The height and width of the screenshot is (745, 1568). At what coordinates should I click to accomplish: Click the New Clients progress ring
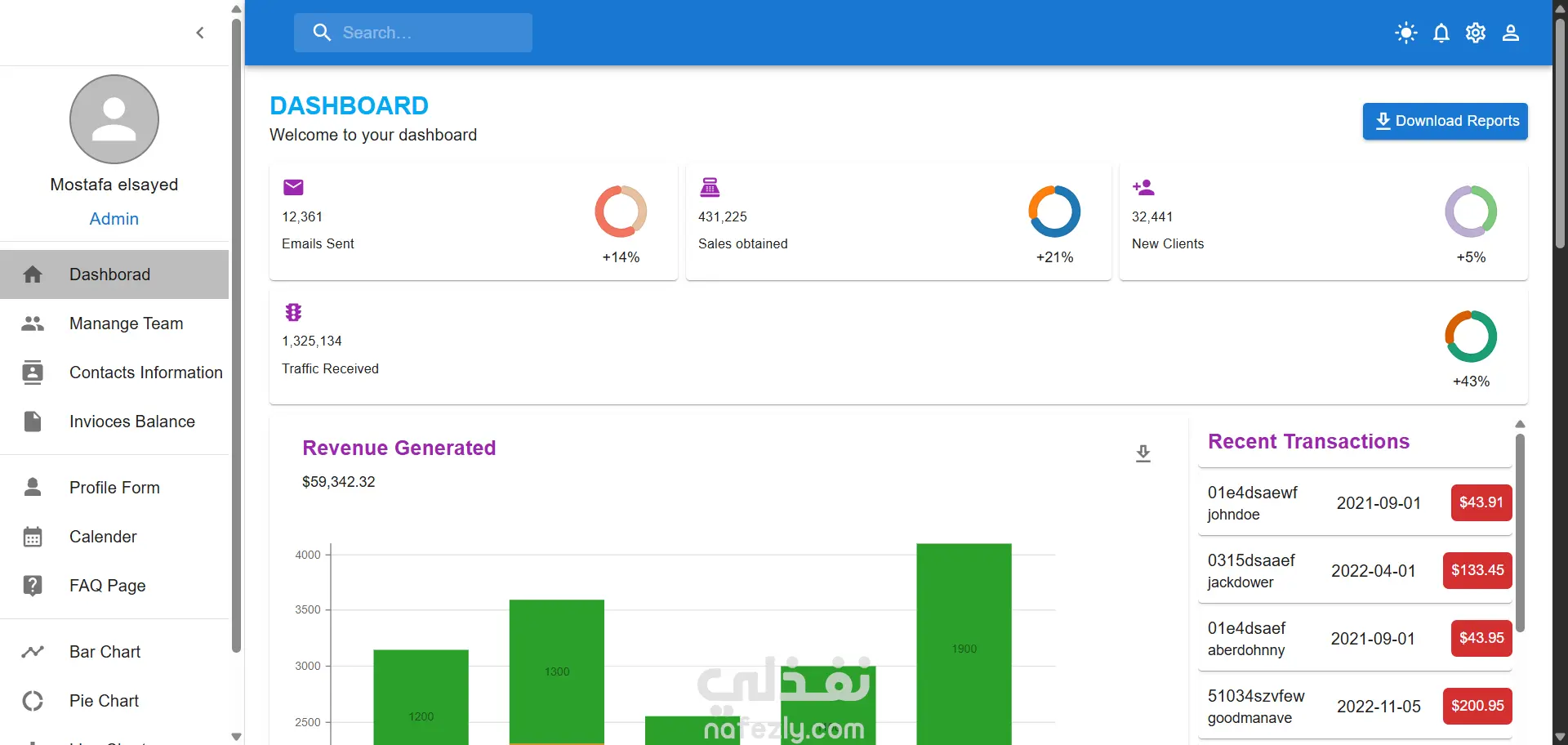(1471, 212)
